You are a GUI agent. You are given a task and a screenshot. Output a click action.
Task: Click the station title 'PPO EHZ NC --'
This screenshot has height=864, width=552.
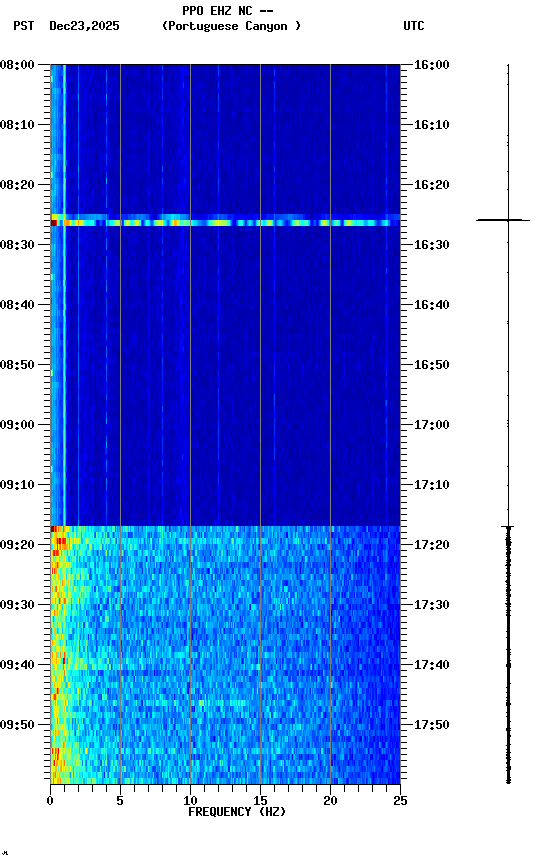pyautogui.click(x=228, y=10)
